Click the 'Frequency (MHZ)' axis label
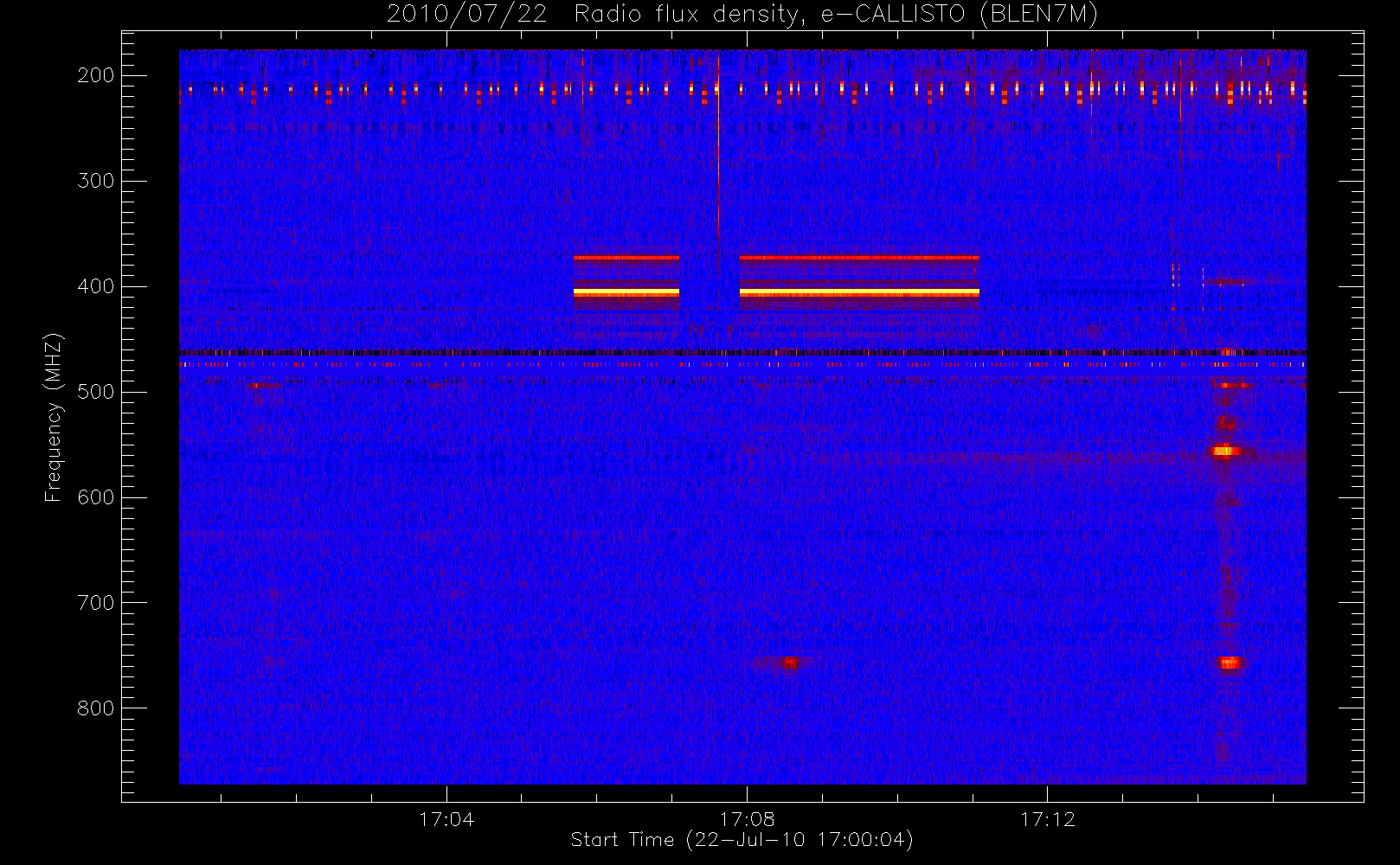Image resolution: width=1400 pixels, height=865 pixels. pyautogui.click(x=54, y=417)
